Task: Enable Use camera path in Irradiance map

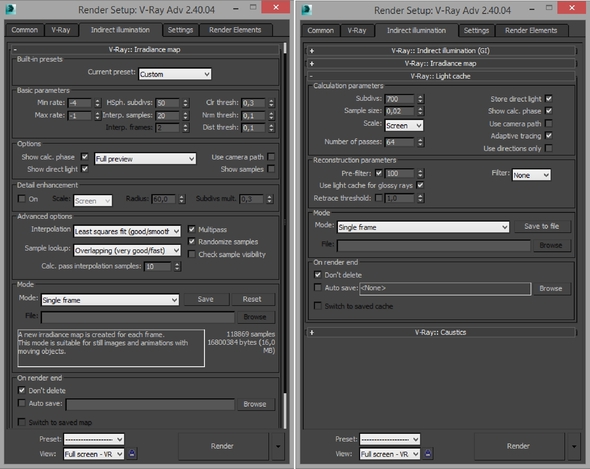Action: [271, 157]
